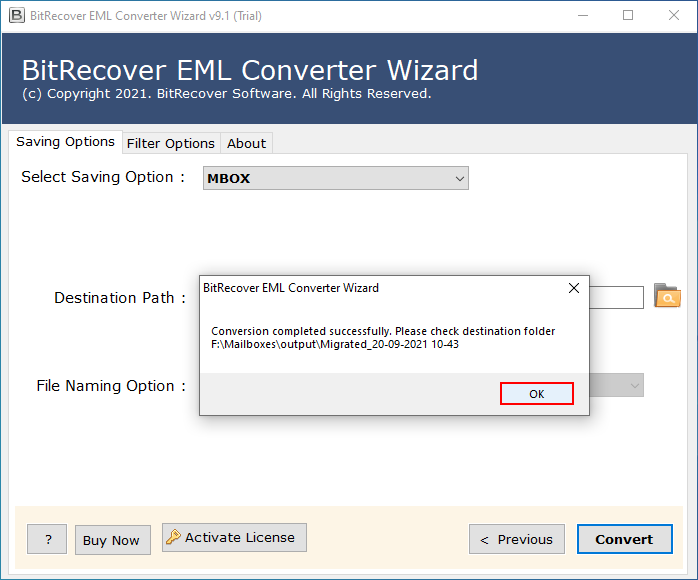Switch to the Saving Options tab
This screenshot has width=698, height=580.
tap(65, 142)
